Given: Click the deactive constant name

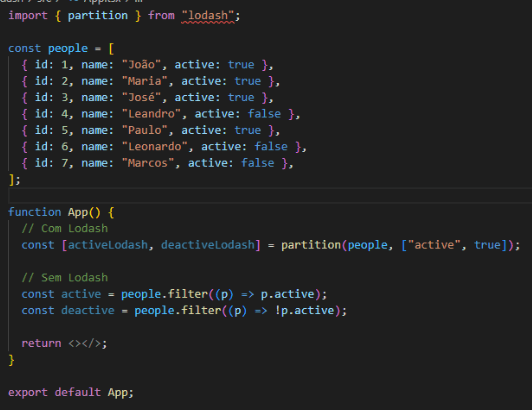Looking at the screenshot, I should tap(88, 311).
